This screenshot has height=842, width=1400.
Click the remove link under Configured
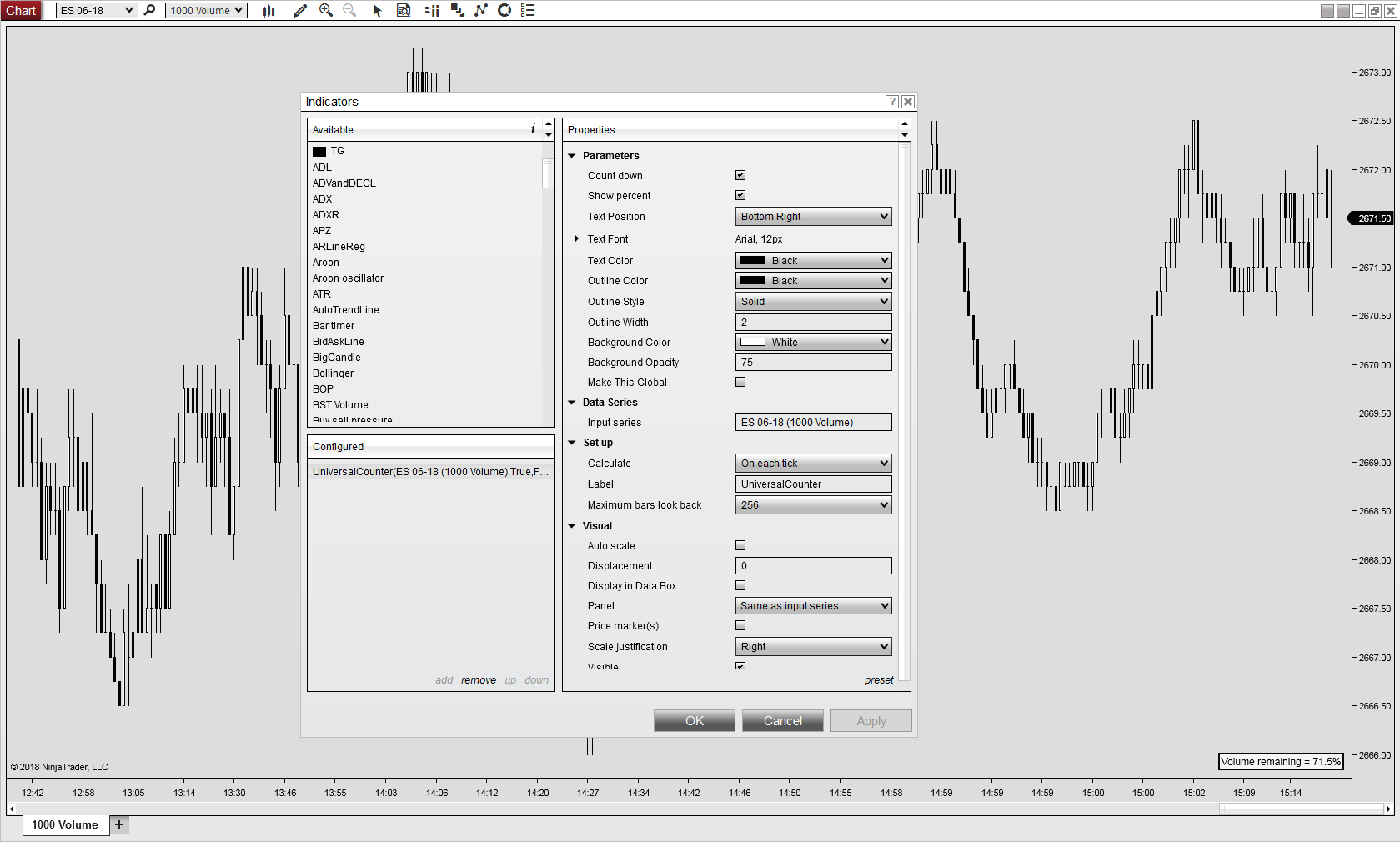(479, 680)
